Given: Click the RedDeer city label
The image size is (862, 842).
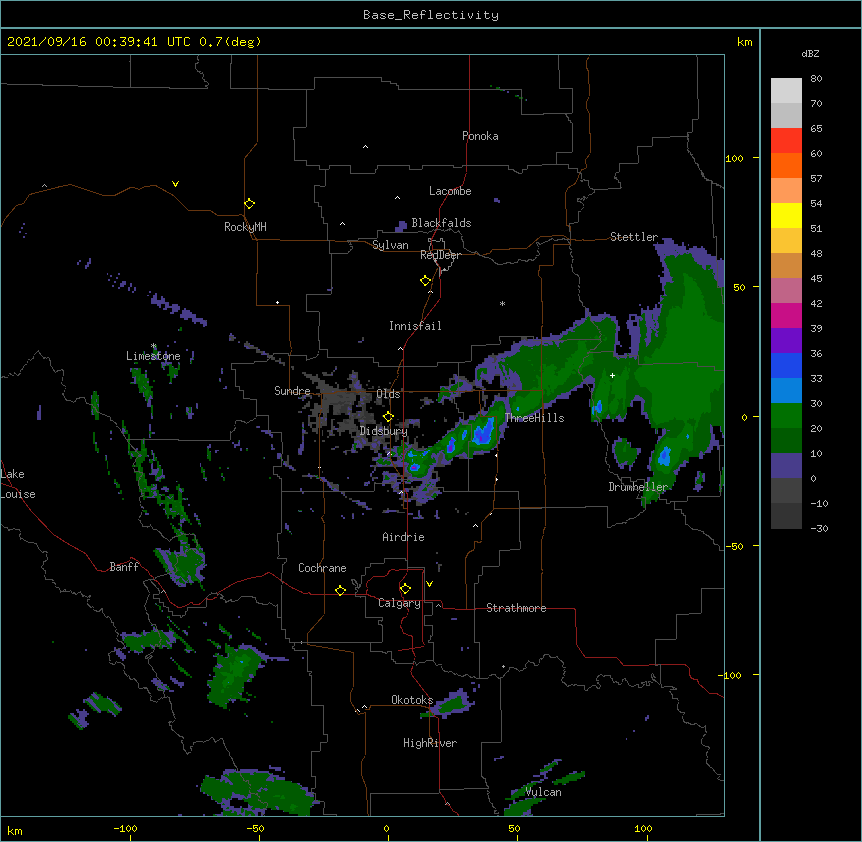Looking at the screenshot, I should [440, 255].
